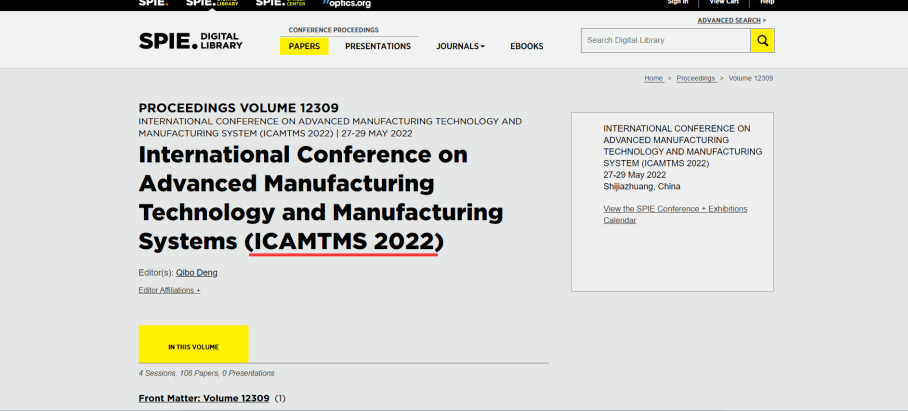Go to the Home breadcrumb
This screenshot has height=411, width=908.
pos(653,78)
